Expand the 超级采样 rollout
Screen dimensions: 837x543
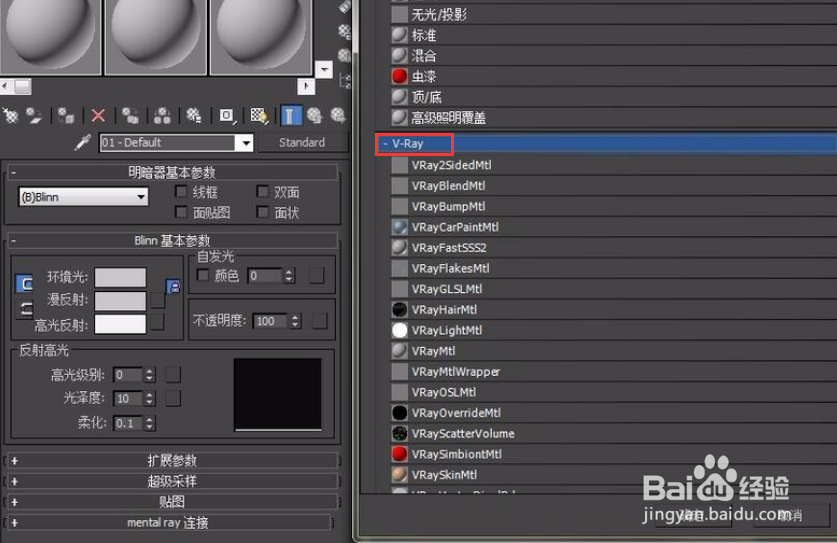pos(171,481)
